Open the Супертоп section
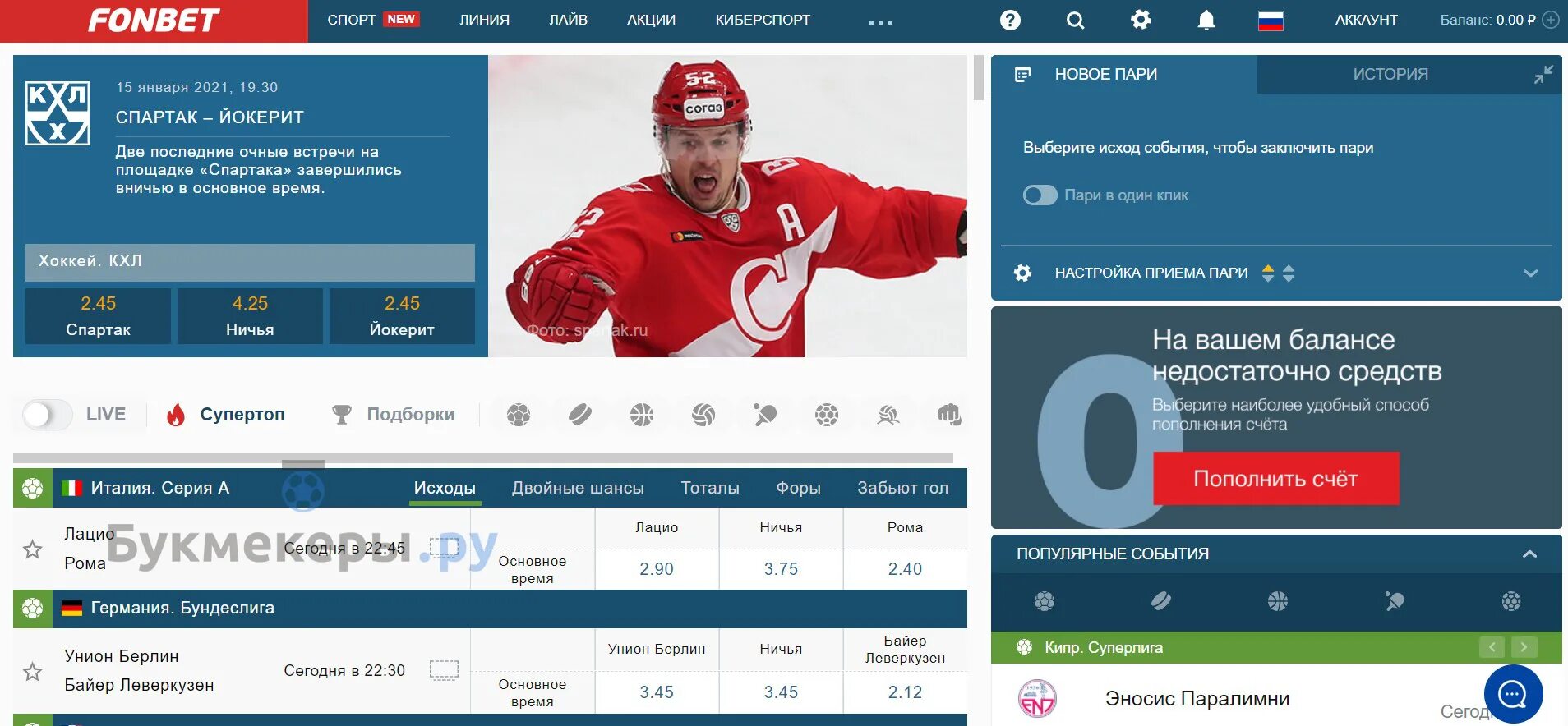Screen dimensions: 1568x726 tap(225, 415)
